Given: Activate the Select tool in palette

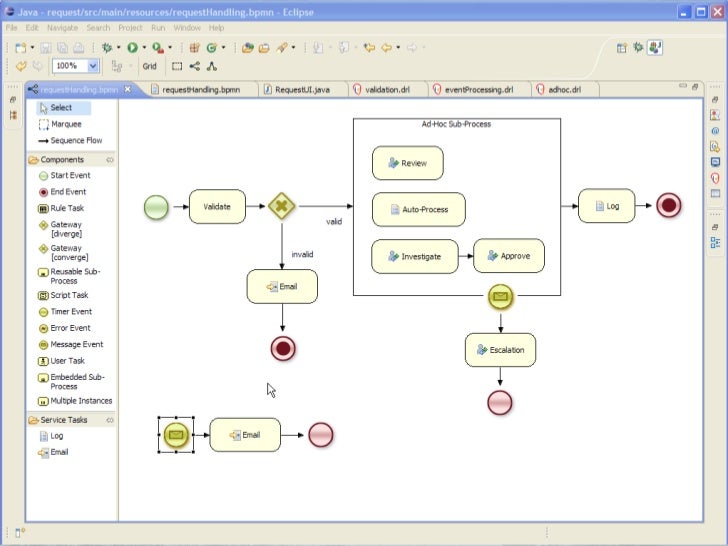Looking at the screenshot, I should coord(63,108).
